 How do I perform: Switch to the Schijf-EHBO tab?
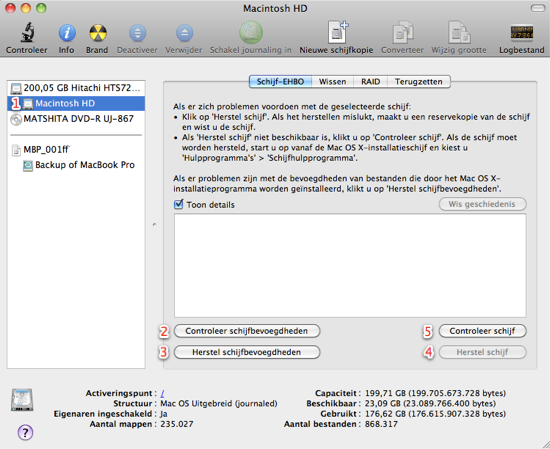pos(280,82)
